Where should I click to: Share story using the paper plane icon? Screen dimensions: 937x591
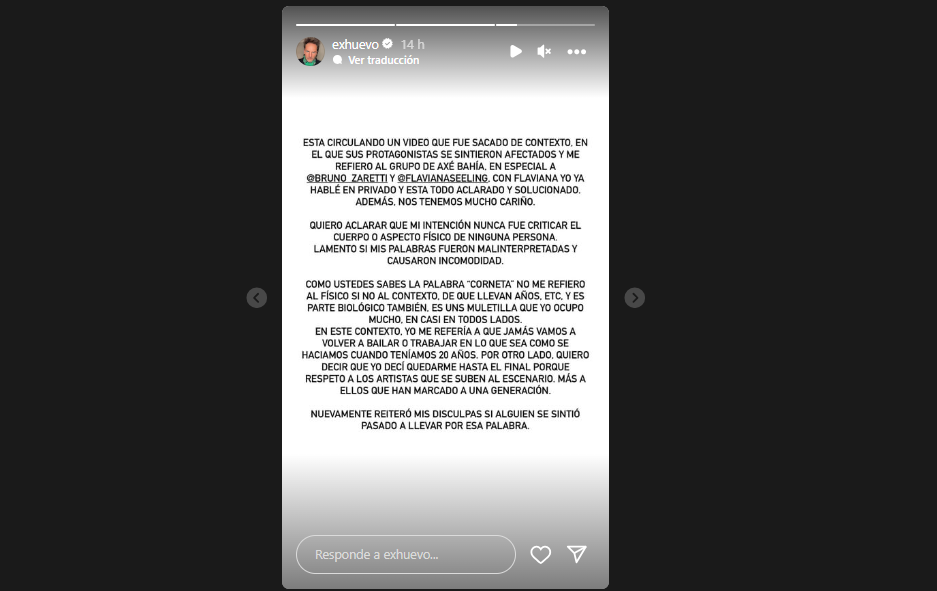click(577, 554)
